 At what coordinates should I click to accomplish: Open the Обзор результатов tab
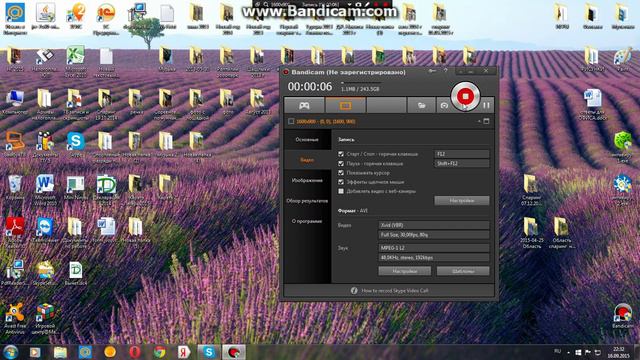pyautogui.click(x=307, y=201)
